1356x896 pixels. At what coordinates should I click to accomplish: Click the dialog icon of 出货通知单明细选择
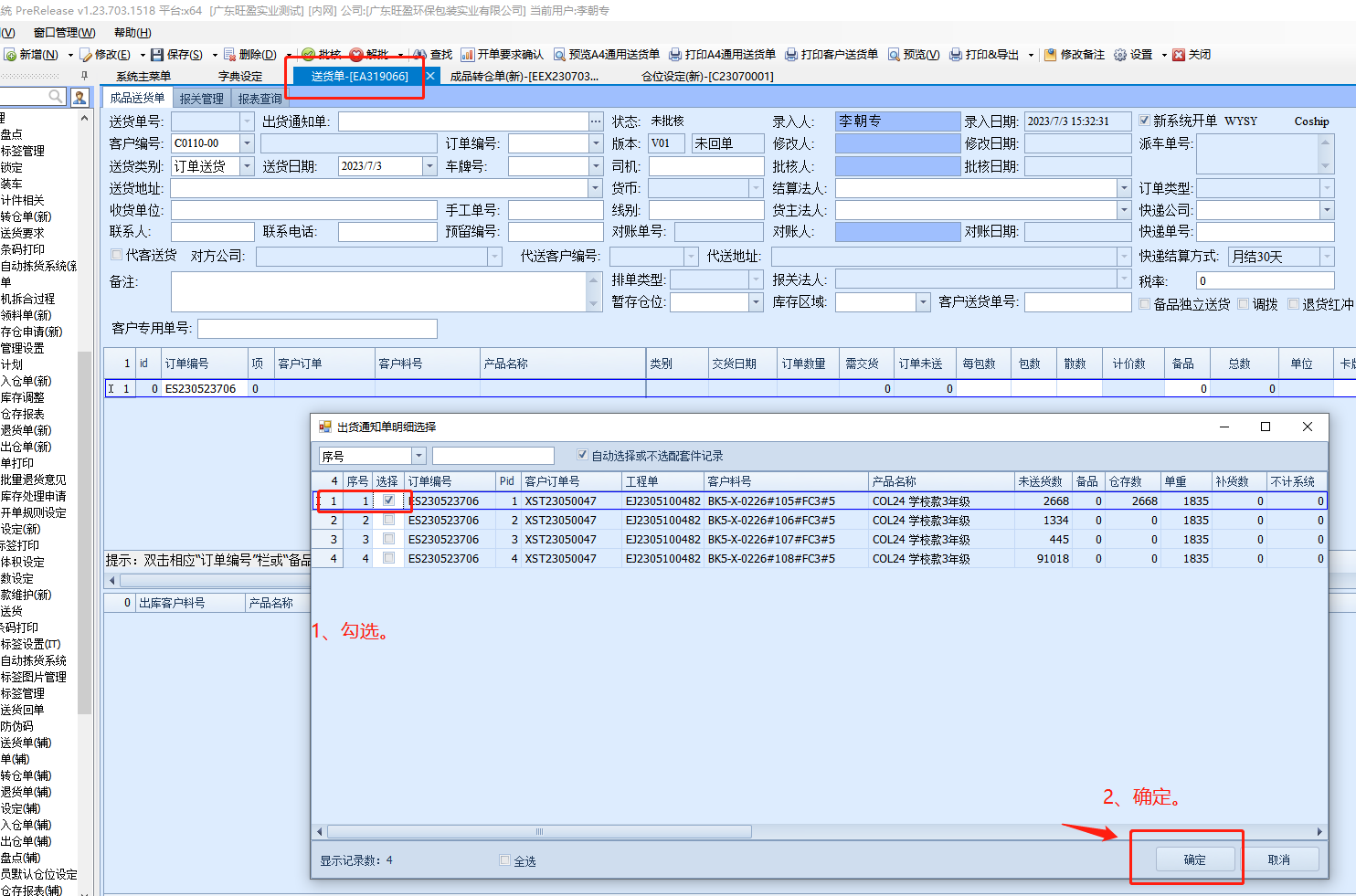pos(324,427)
